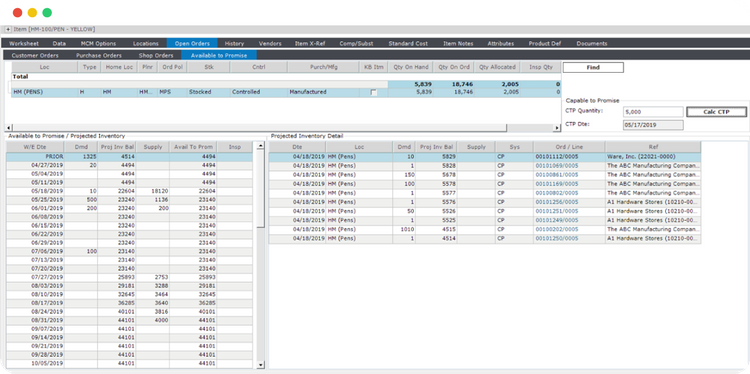Click the ATP list vertical scrollbar thumb
The image size is (750, 374).
click(x=260, y=188)
